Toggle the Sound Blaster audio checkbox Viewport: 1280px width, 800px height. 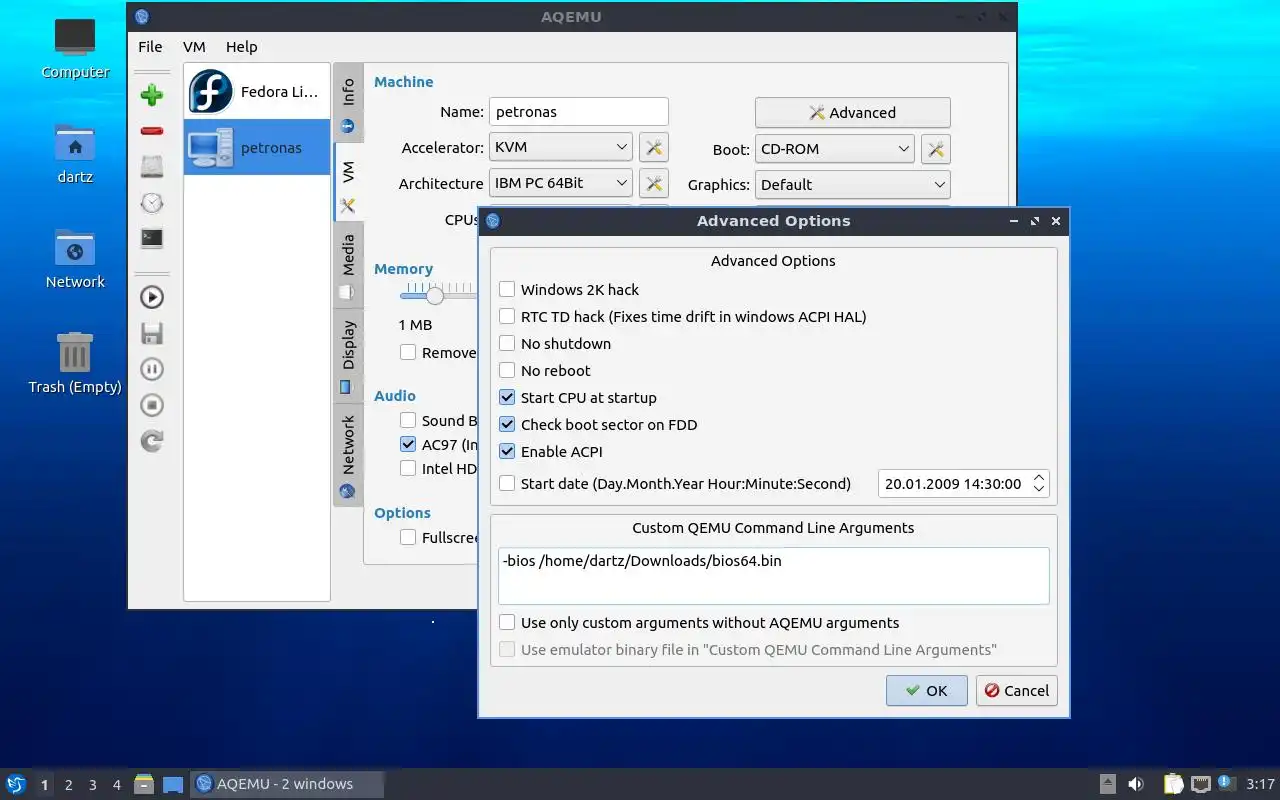408,420
